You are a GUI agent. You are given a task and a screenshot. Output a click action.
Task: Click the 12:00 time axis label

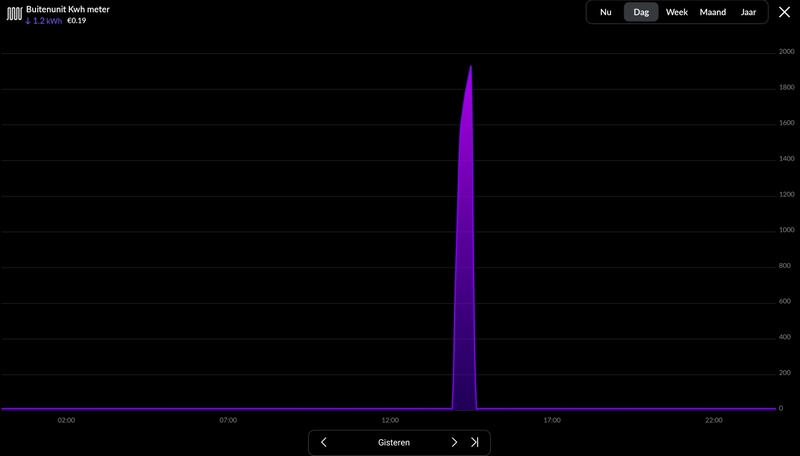point(390,420)
